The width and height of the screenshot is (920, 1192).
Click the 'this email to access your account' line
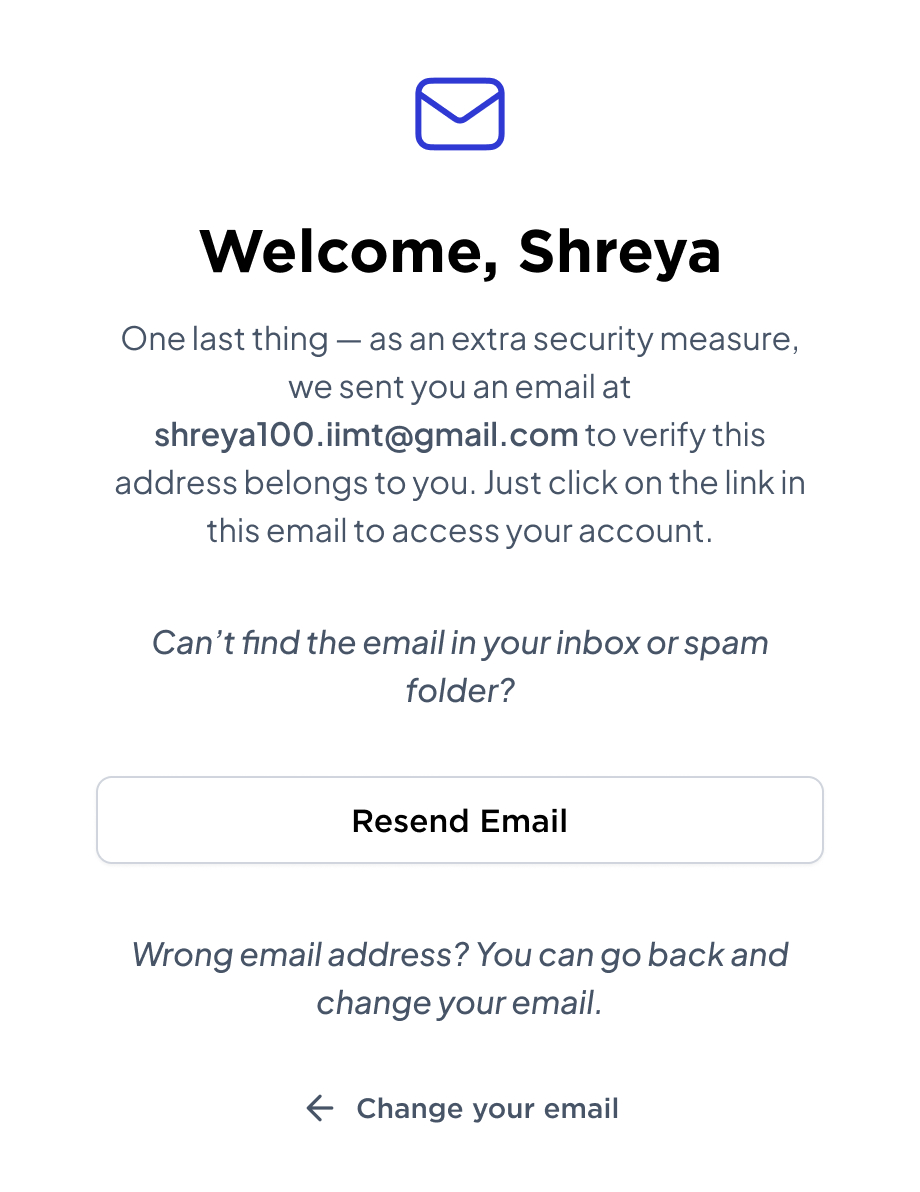click(x=460, y=531)
